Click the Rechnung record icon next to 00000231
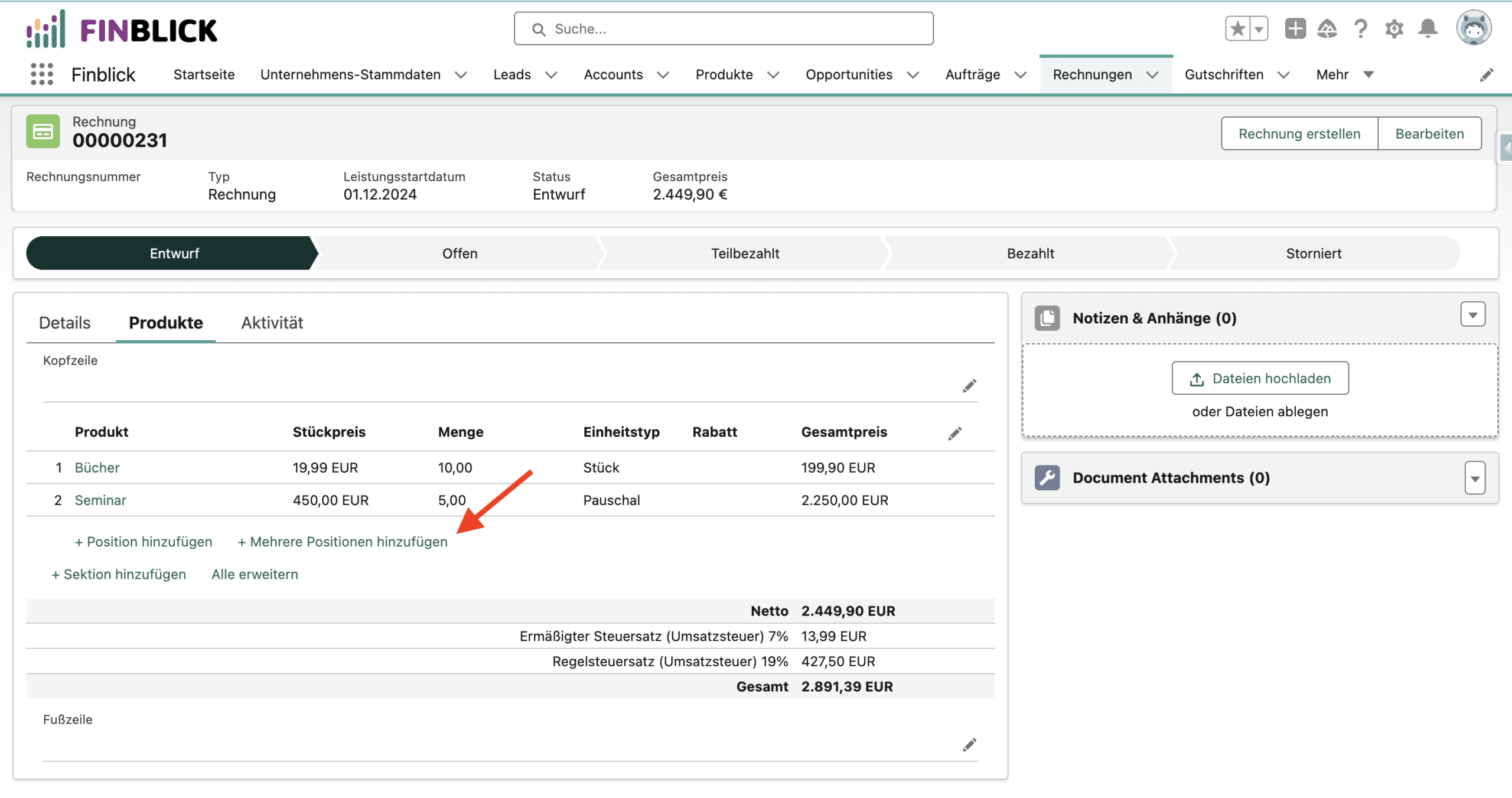Viewport: 1512px width, 798px height. tap(43, 131)
